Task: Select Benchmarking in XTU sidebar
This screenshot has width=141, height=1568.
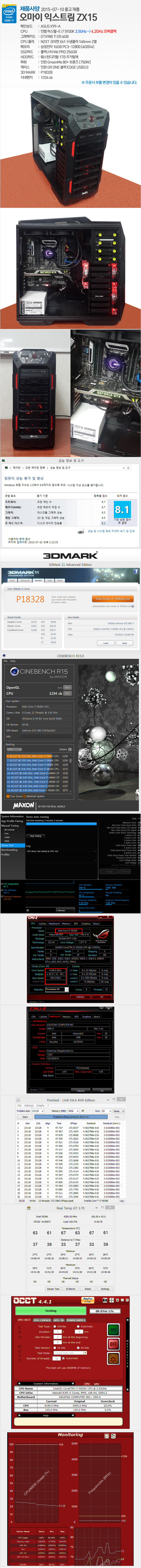Action: click(9, 850)
